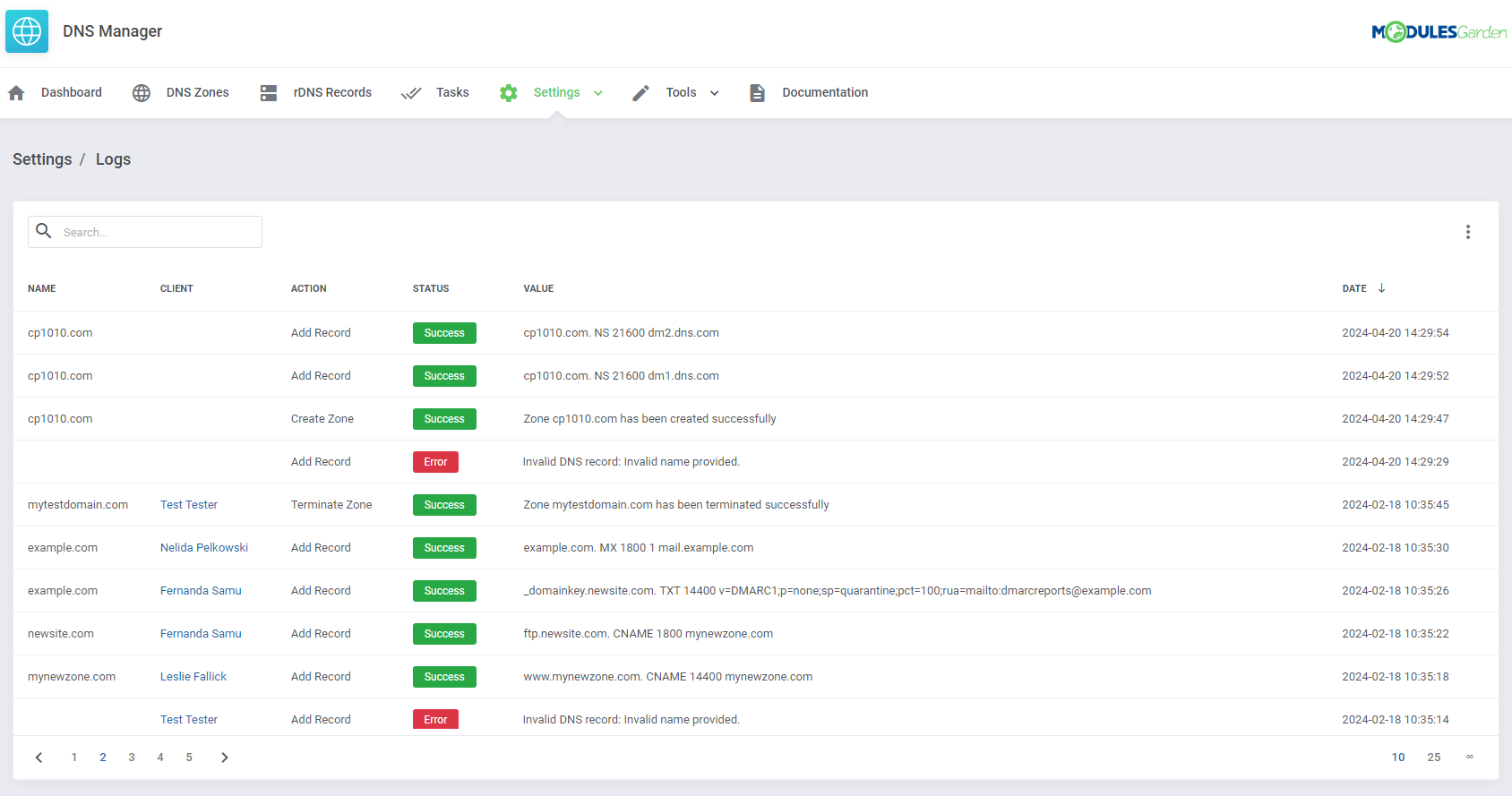Go to page 3 of logs
This screenshot has width=1512, height=796.
click(x=132, y=757)
